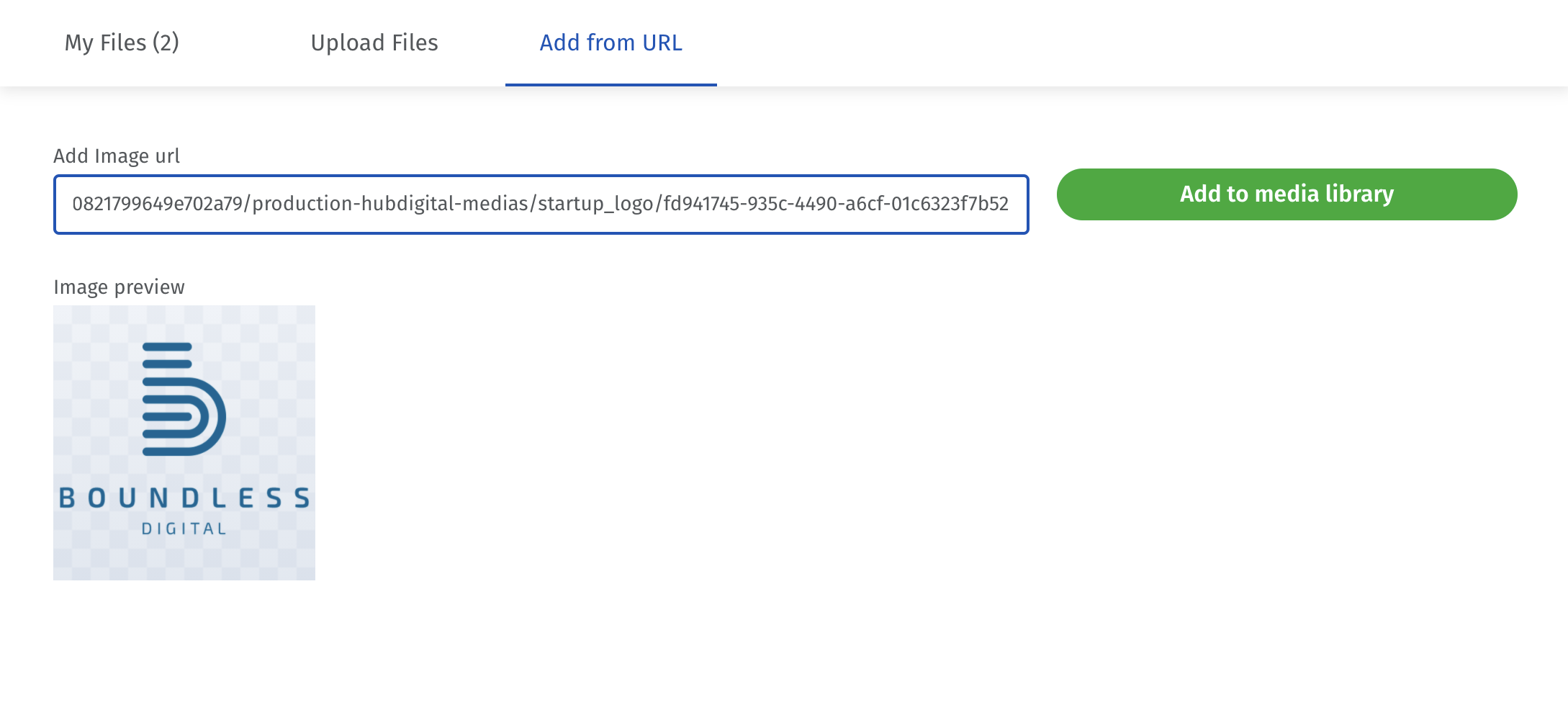Place cursor on production-hubdigital-medias in URL field

point(390,205)
